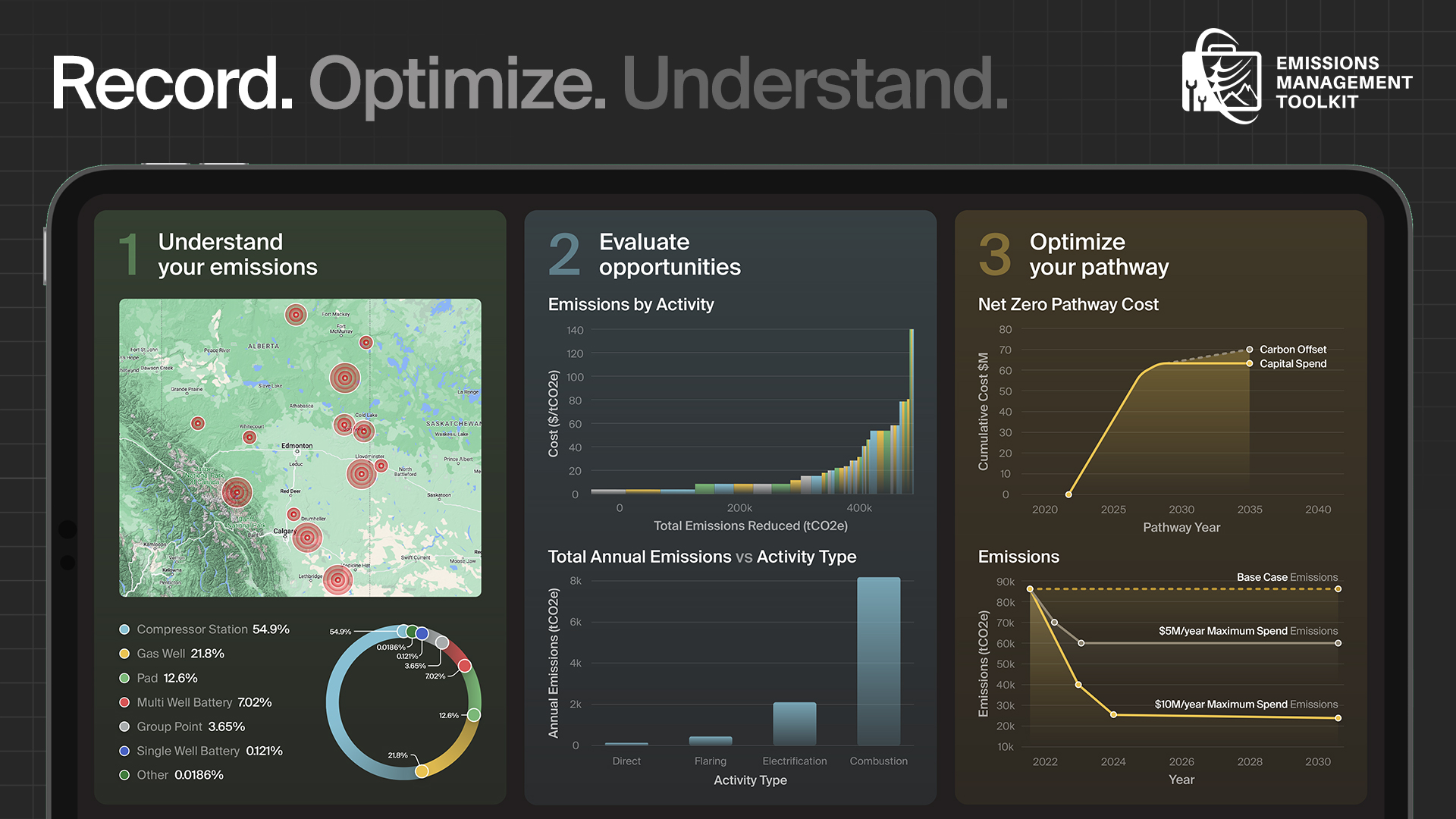Click the 21.8% yellow donut node
The height and width of the screenshot is (819, 1456).
point(422,770)
